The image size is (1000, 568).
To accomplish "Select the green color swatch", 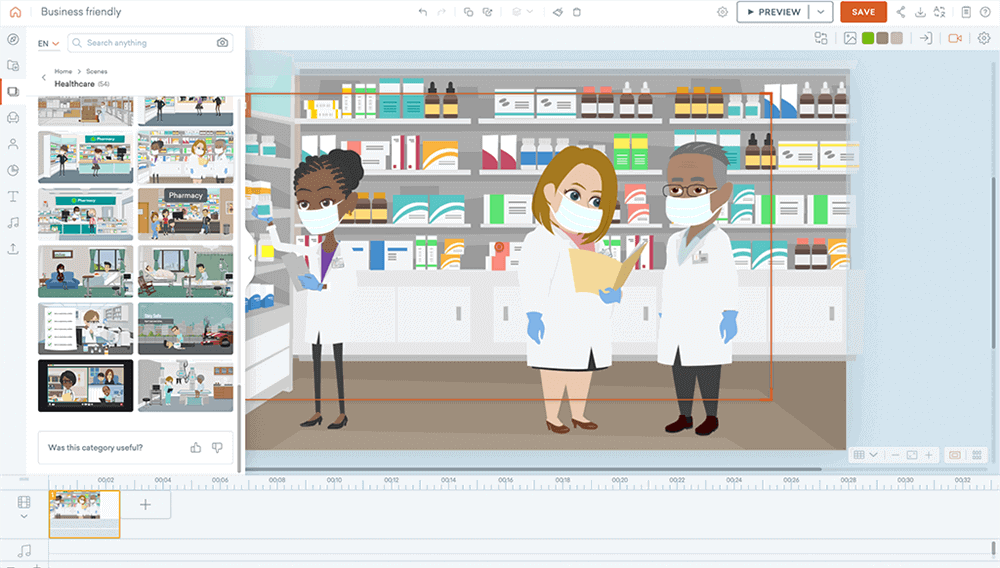I will pos(867,39).
